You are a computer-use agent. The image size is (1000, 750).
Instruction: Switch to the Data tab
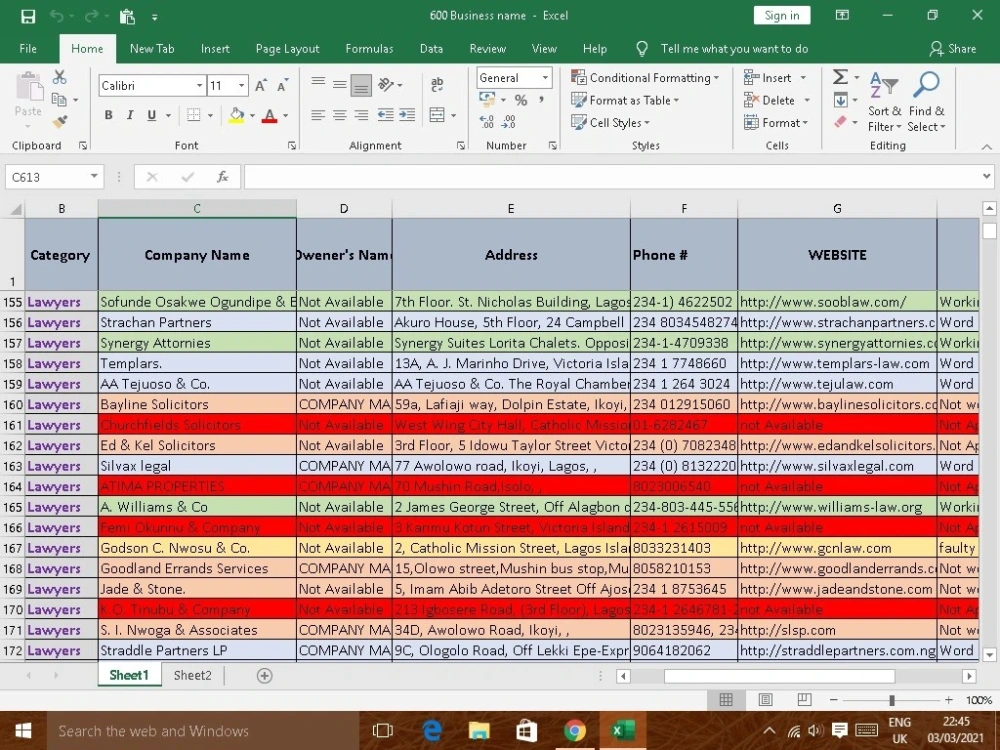pyautogui.click(x=431, y=48)
